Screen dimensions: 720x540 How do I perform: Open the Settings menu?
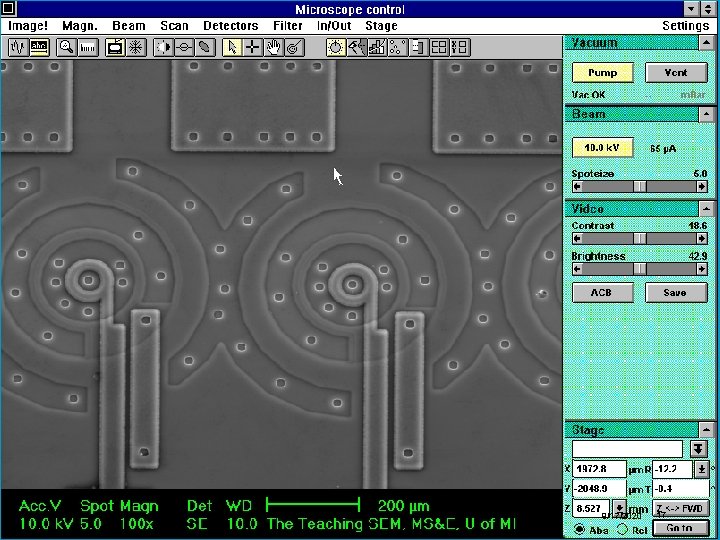coord(686,26)
